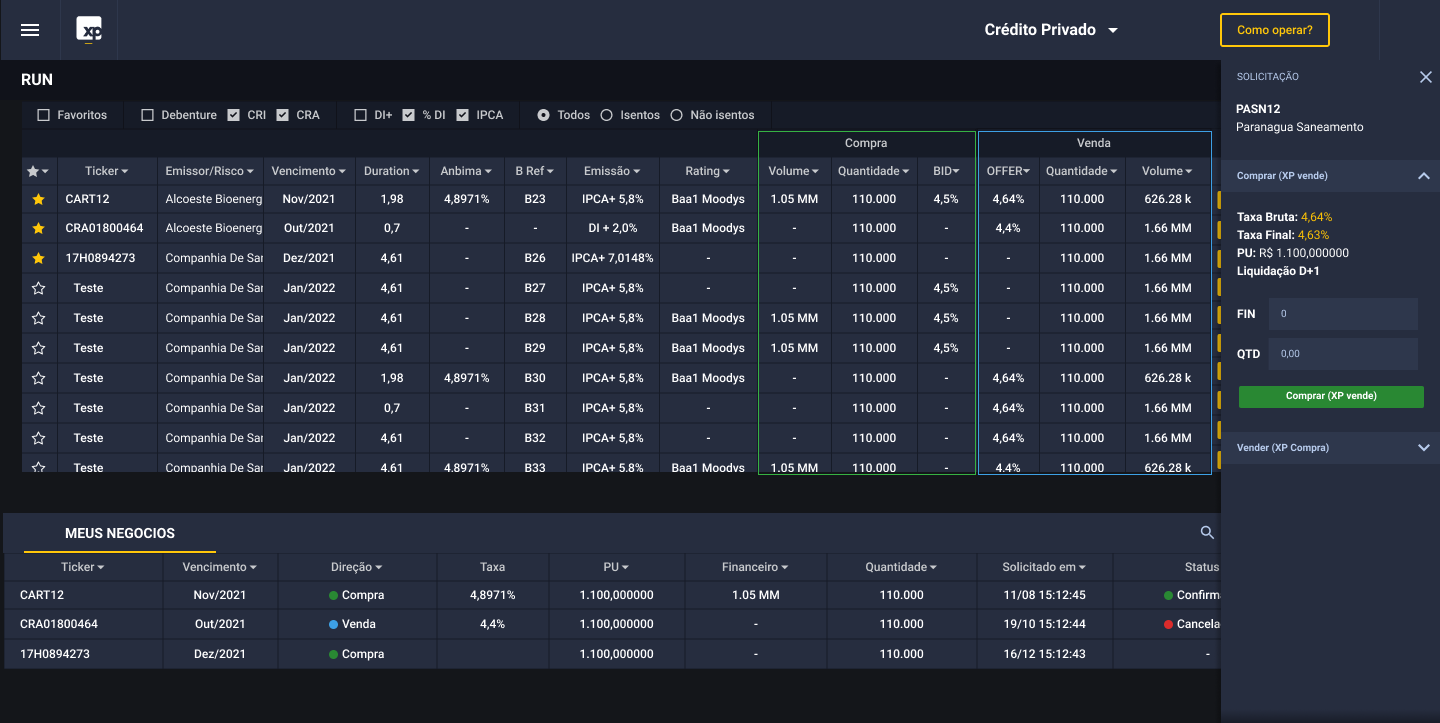Open the hamburger navigation menu
Image resolution: width=1440 pixels, height=723 pixels.
coord(30,30)
